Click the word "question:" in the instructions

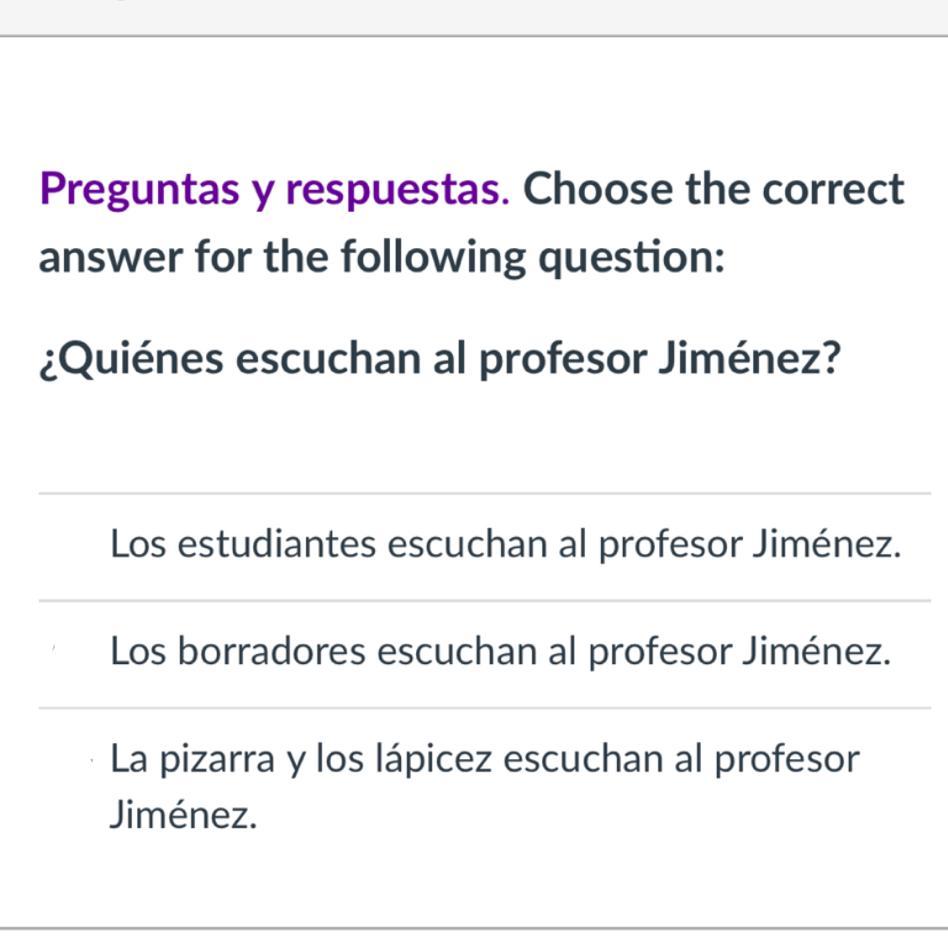pyautogui.click(x=632, y=258)
